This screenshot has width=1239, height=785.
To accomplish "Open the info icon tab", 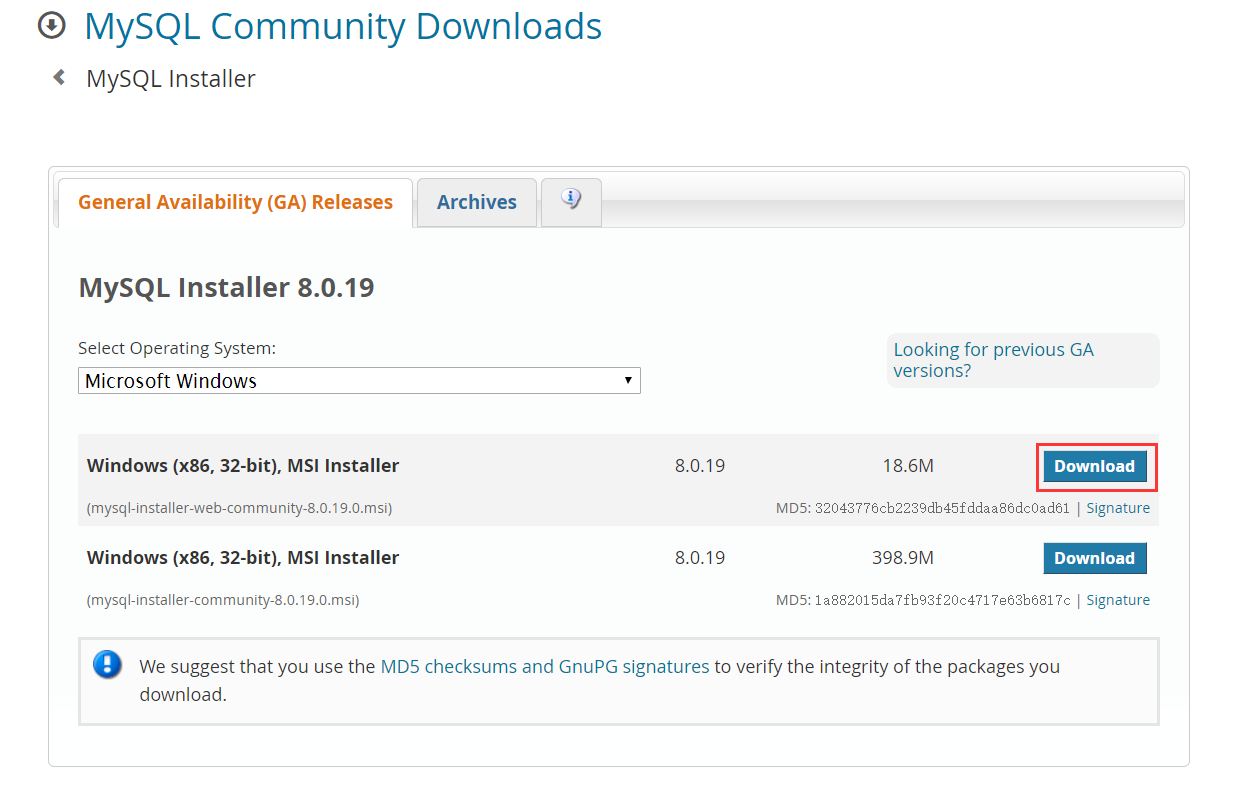I will [x=571, y=202].
